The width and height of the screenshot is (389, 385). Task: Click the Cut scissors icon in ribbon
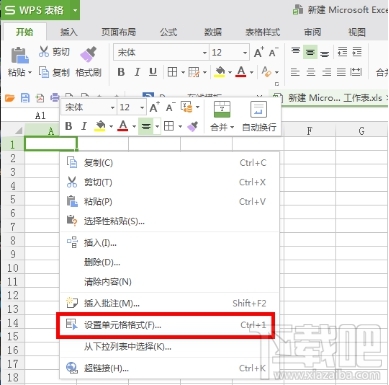pyautogui.click(x=44, y=51)
